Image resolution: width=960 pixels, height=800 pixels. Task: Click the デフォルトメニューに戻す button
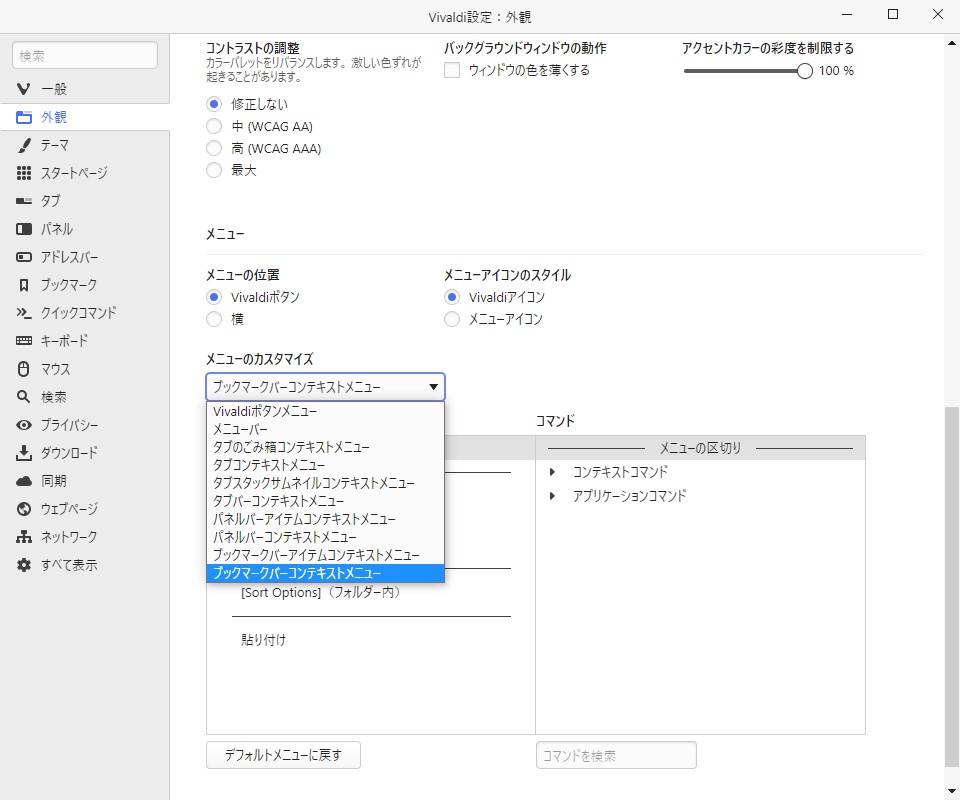[x=283, y=755]
